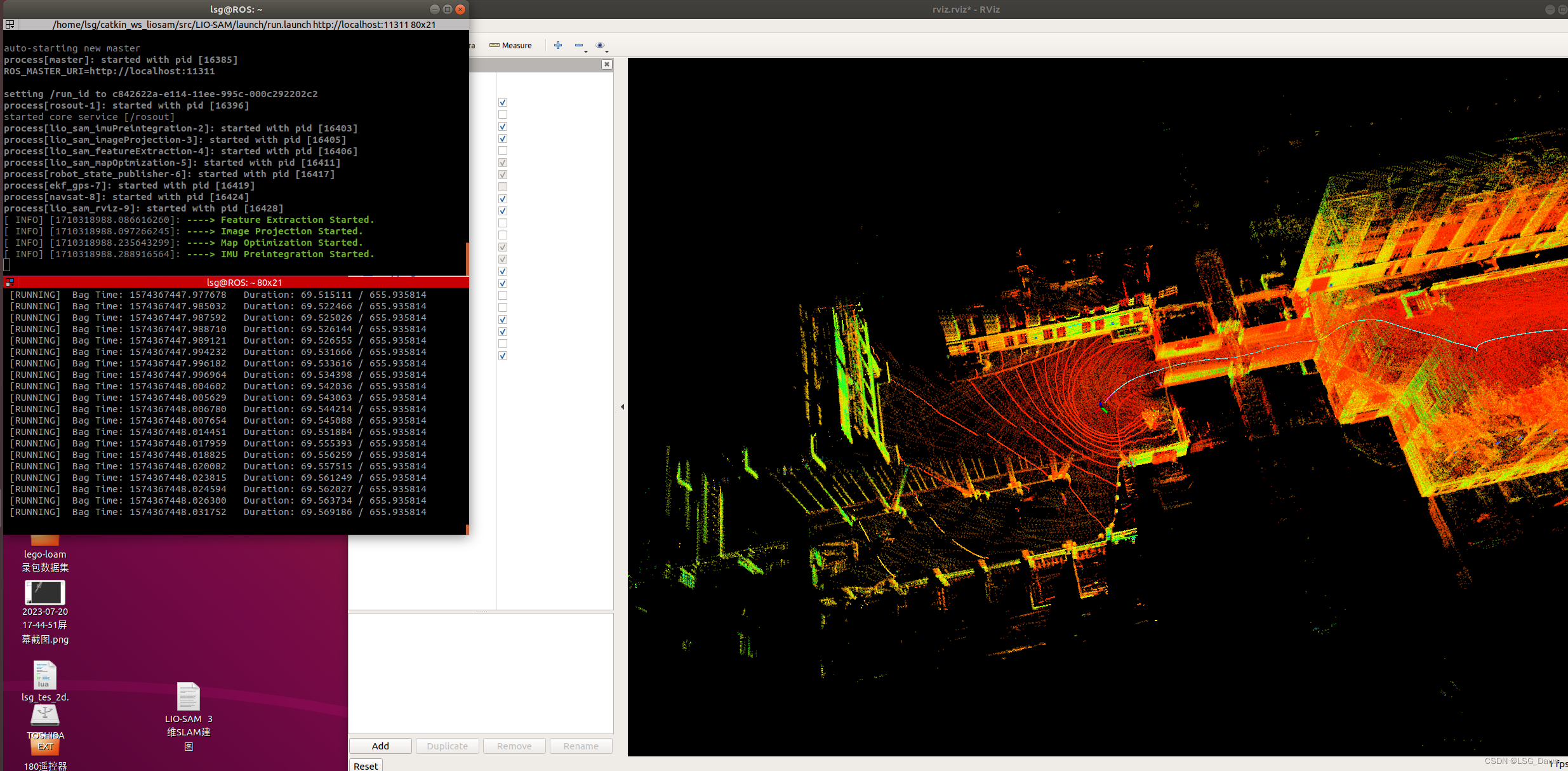Focus the run.launch terminal pane title bar

point(244,25)
